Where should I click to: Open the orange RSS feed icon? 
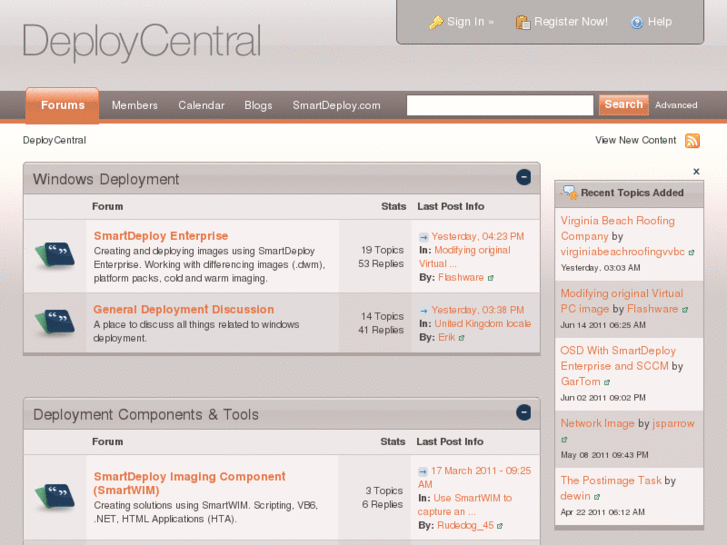point(692,141)
